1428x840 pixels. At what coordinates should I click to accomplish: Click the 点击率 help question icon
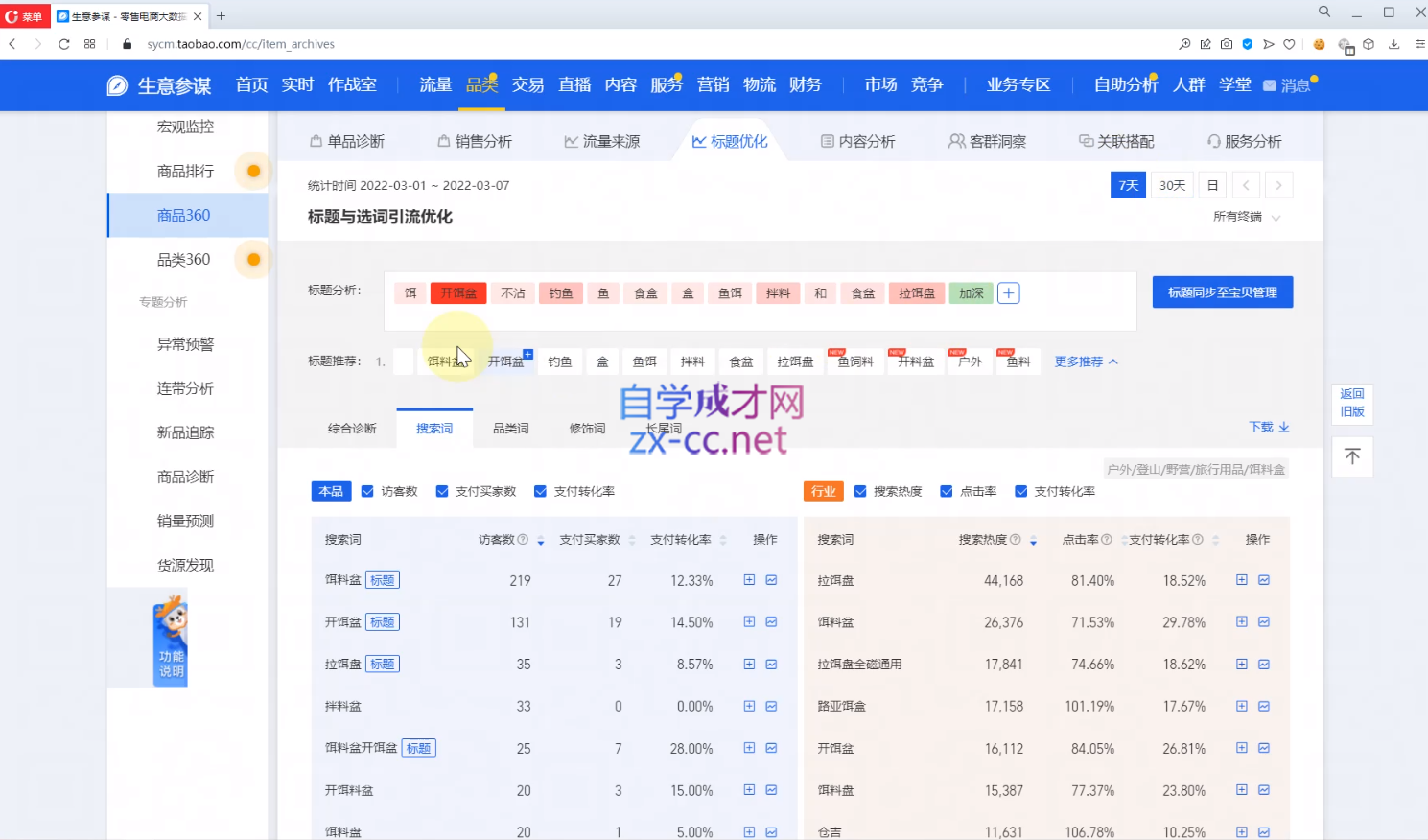tap(1106, 540)
